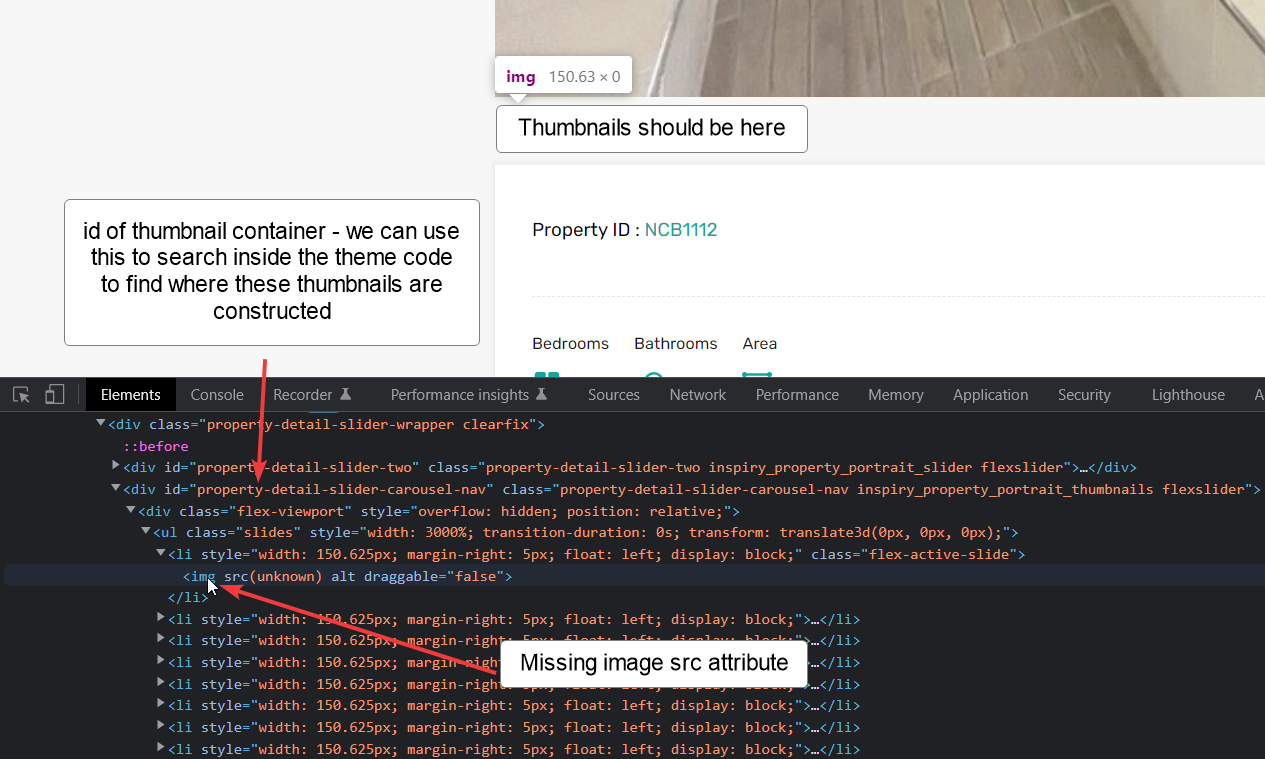This screenshot has width=1265, height=759.
Task: Collapse the flex-viewport div node
Action: [131, 511]
